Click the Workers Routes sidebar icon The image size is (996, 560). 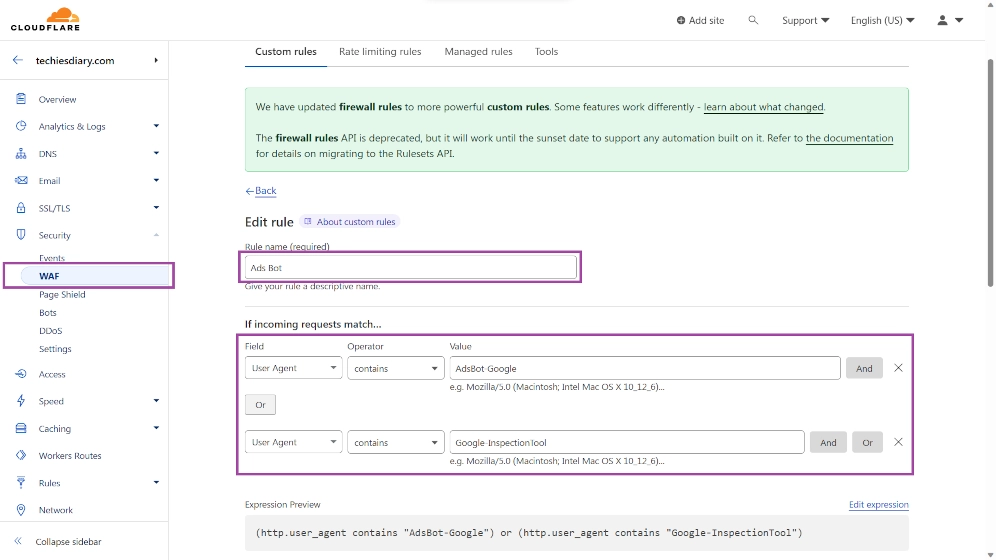(x=21, y=455)
